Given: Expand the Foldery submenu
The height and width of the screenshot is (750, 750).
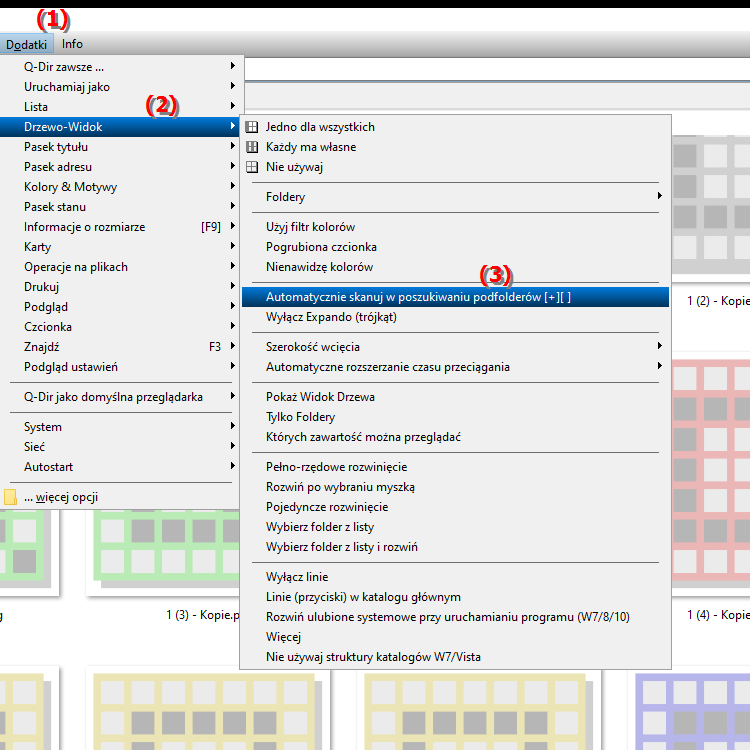Looking at the screenshot, I should [455, 197].
